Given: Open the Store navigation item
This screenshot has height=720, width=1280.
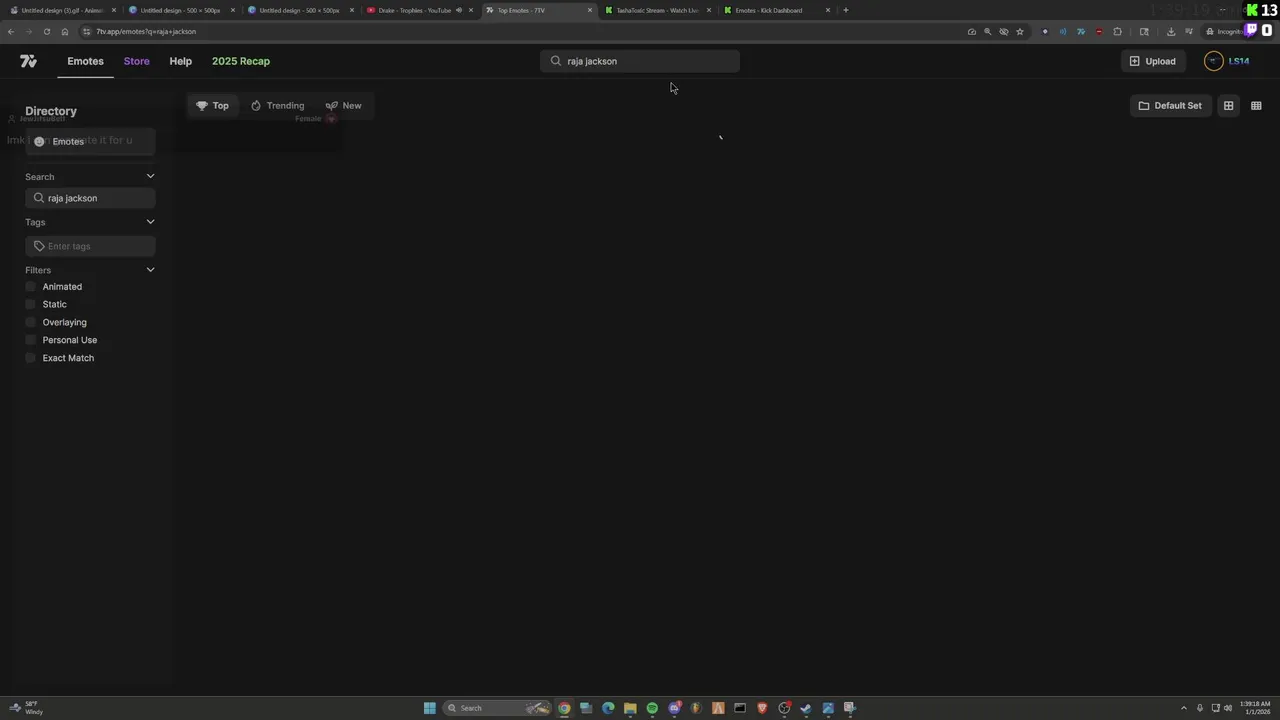Looking at the screenshot, I should pos(137,61).
